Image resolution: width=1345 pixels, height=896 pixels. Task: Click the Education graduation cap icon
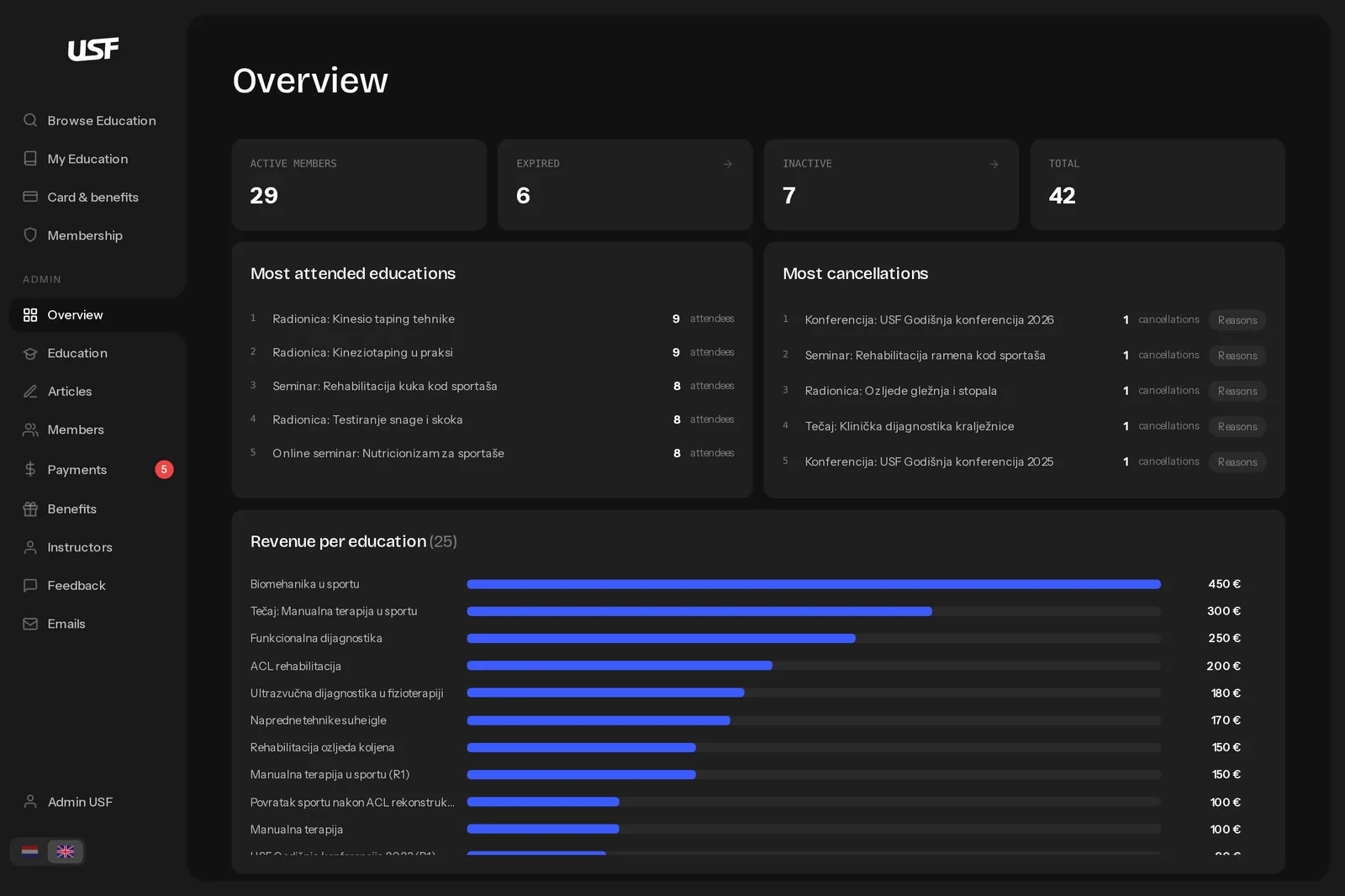30,353
